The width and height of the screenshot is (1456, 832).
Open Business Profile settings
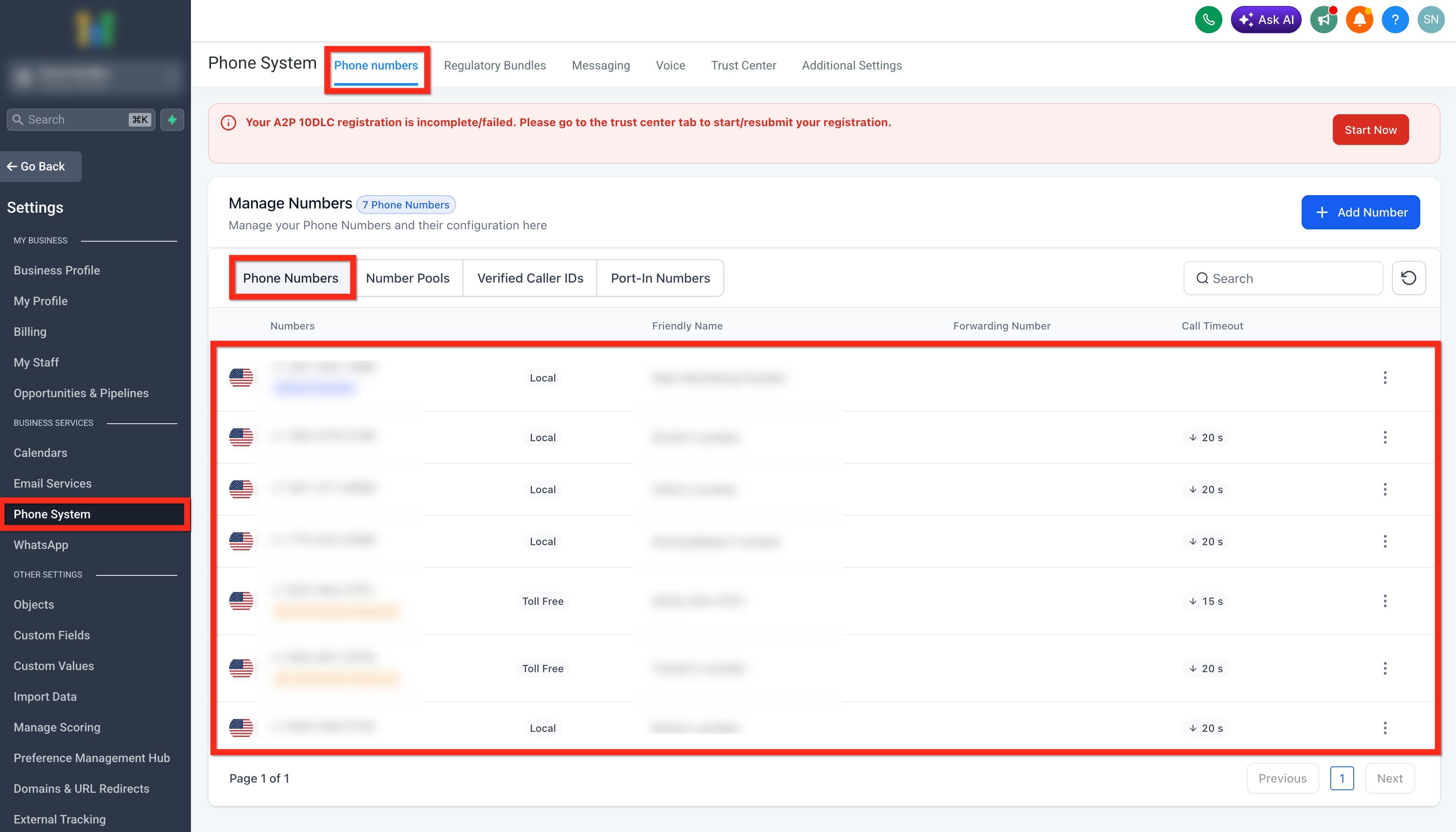pos(57,270)
